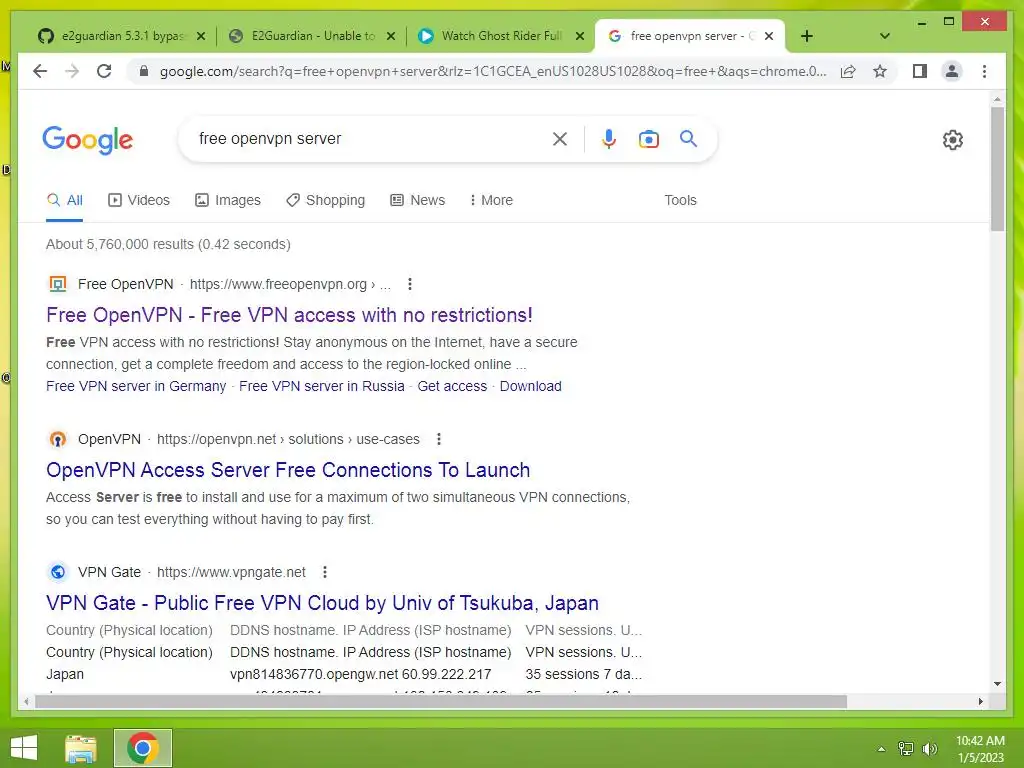Switch to News results
This screenshot has height=768, width=1024.
tap(417, 200)
